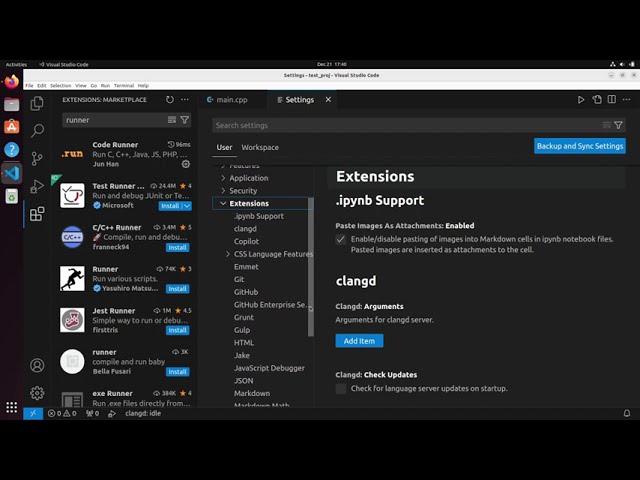Split the editor right

pyautogui.click(x=611, y=100)
